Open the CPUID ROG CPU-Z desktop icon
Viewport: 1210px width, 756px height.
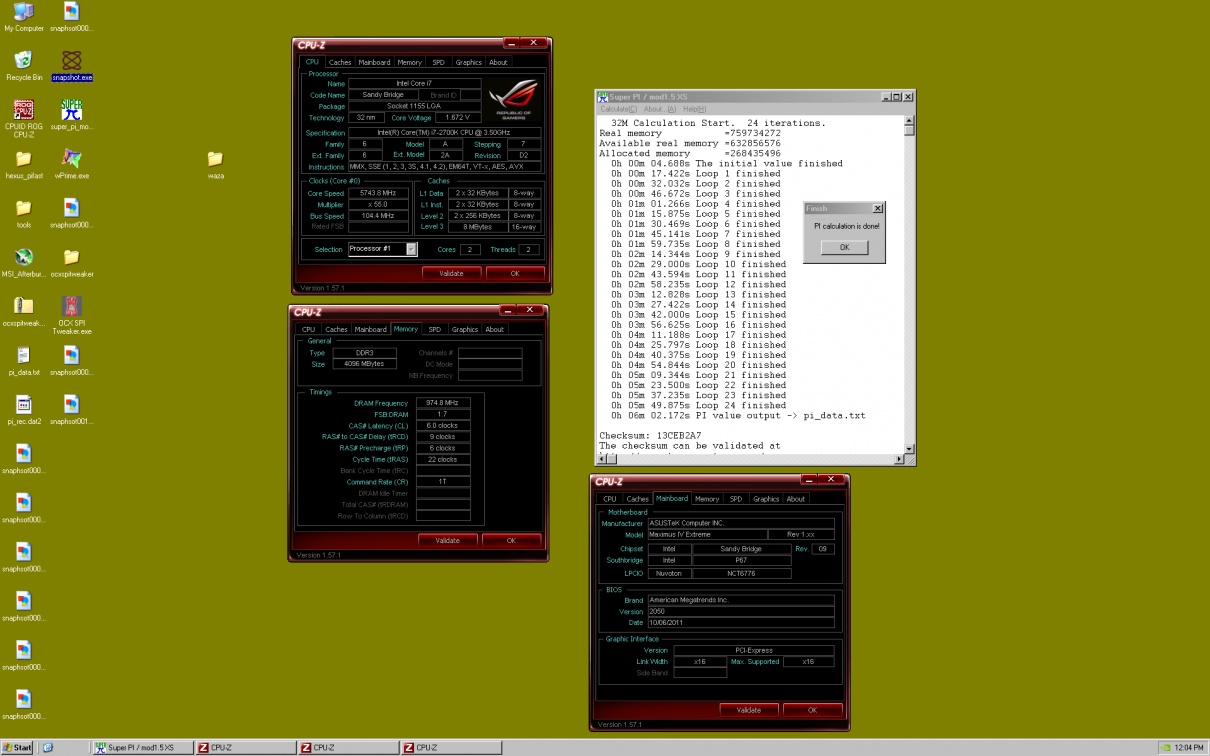pyautogui.click(x=23, y=110)
